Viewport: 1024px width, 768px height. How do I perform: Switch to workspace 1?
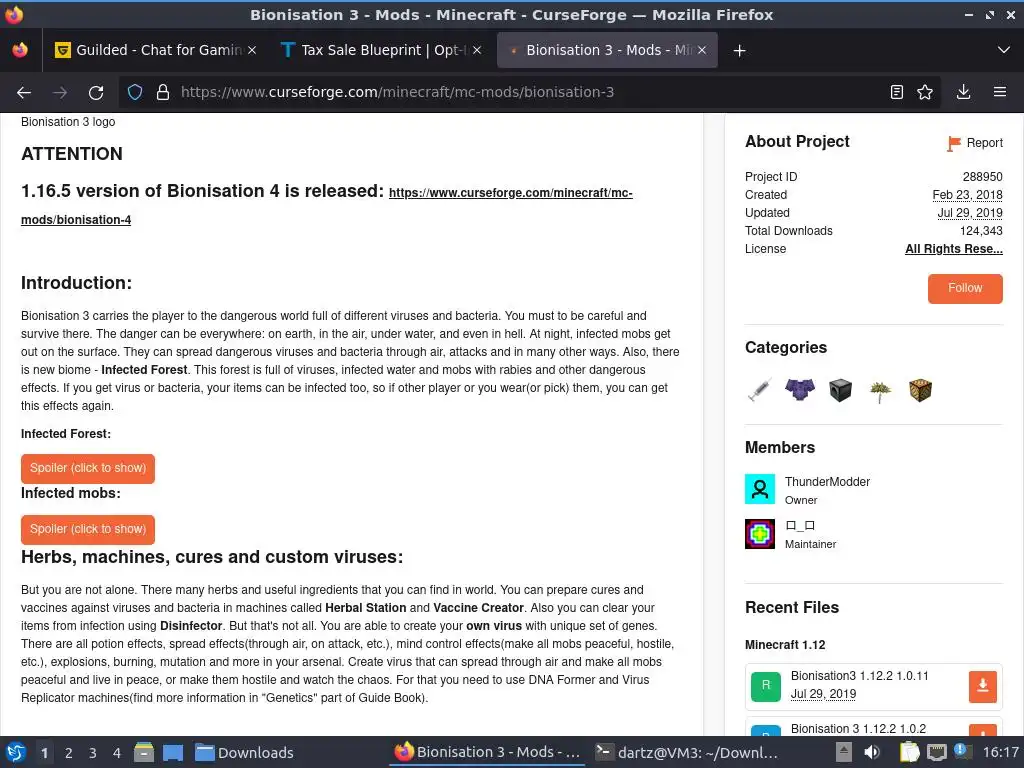coord(44,753)
